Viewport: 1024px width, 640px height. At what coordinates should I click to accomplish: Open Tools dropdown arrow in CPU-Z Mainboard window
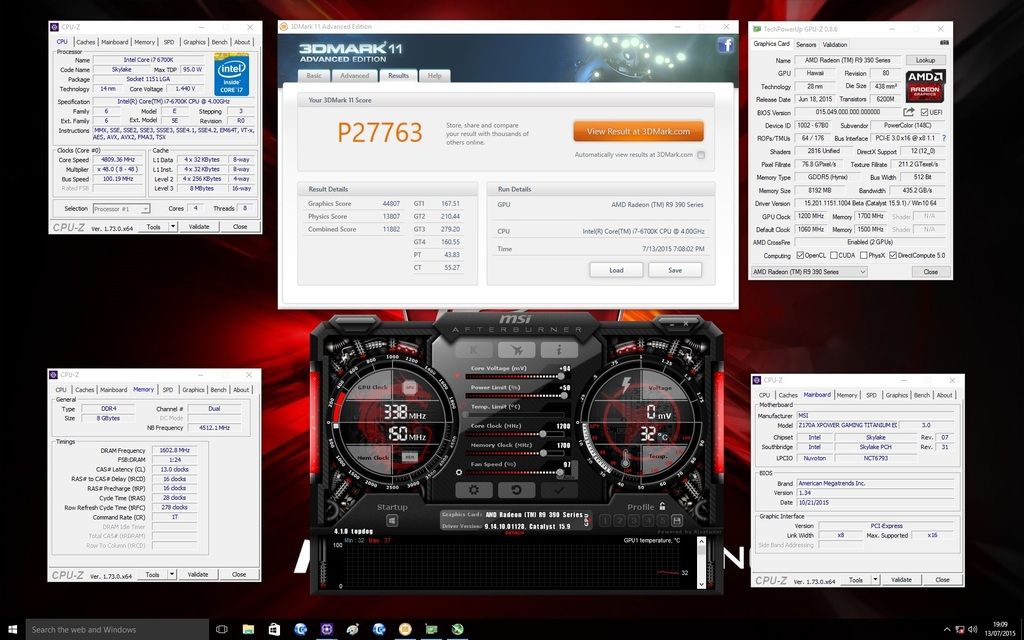point(875,580)
